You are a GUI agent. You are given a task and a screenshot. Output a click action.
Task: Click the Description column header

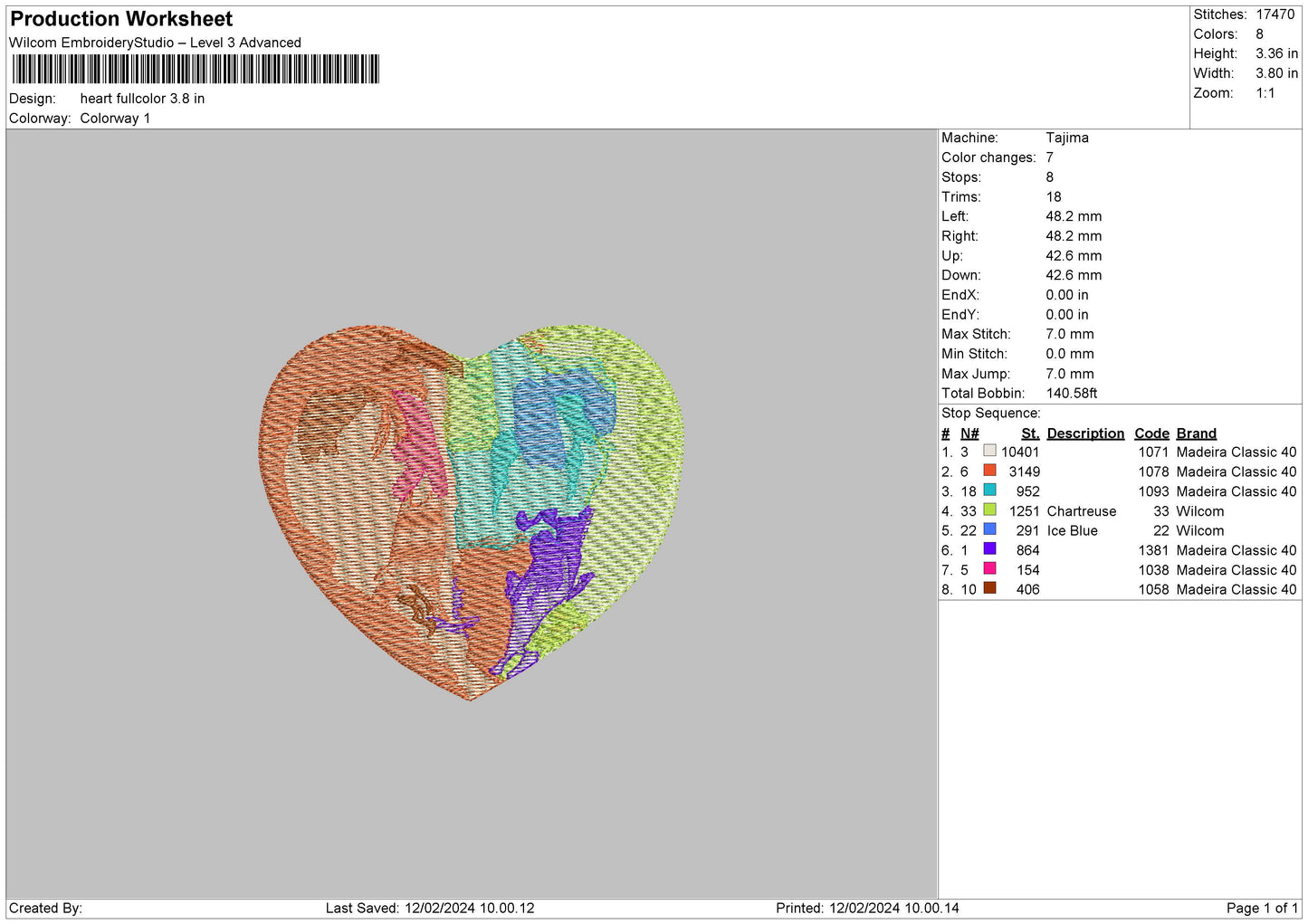[x=1085, y=433]
